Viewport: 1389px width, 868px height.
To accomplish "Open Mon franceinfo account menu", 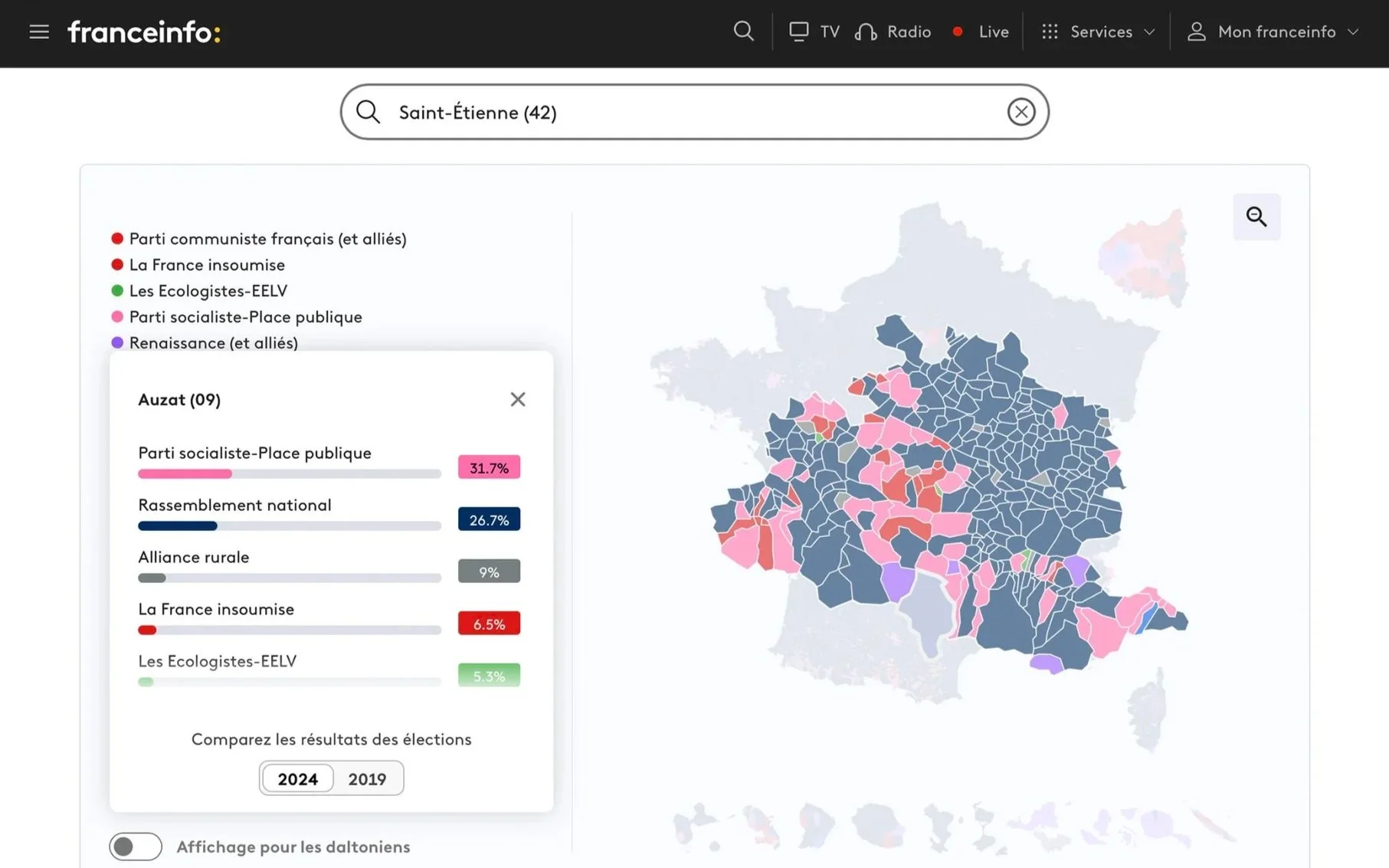I will 1276,32.
